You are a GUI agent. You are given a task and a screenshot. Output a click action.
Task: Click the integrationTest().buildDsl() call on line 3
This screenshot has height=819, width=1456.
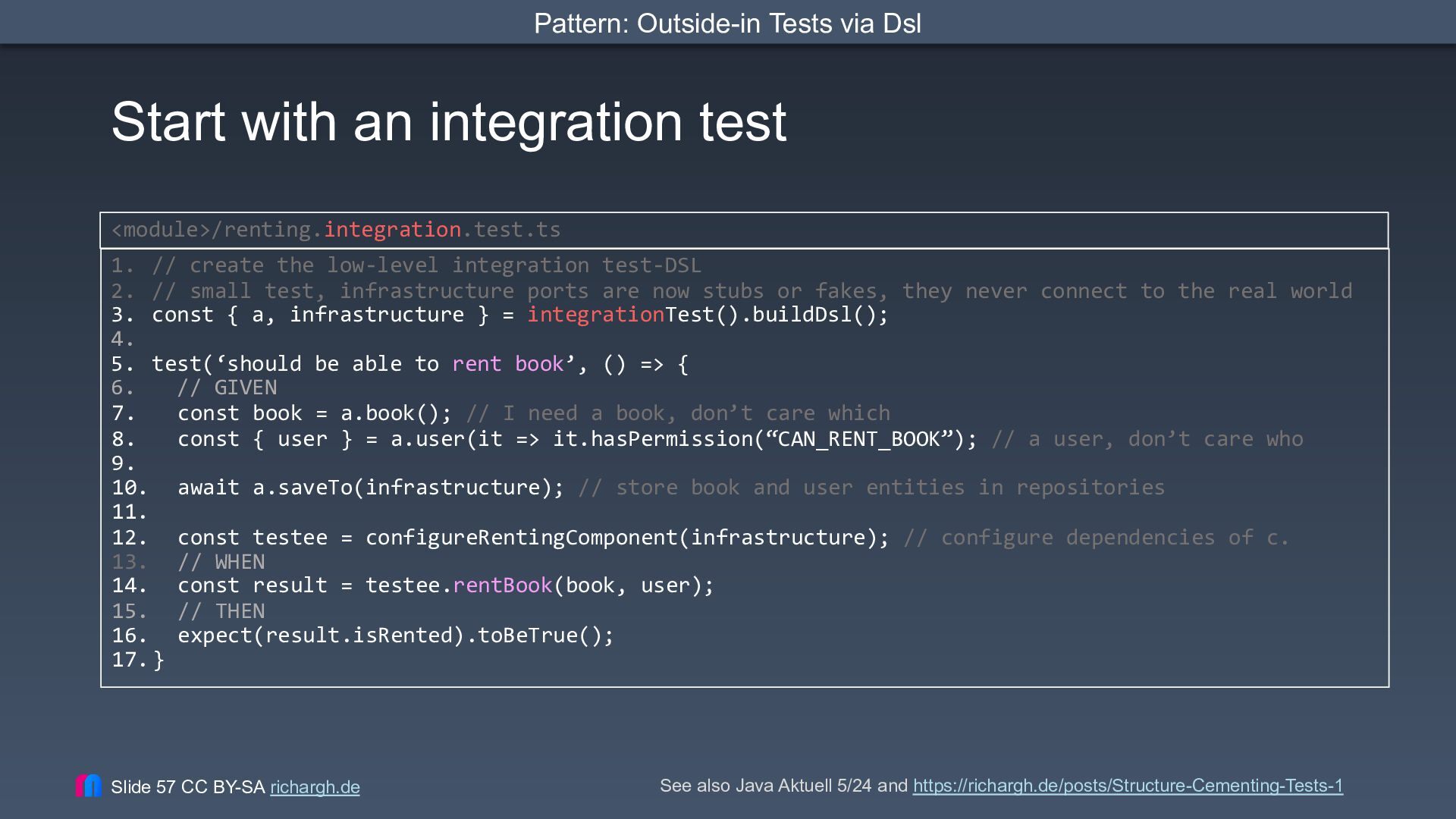point(708,315)
